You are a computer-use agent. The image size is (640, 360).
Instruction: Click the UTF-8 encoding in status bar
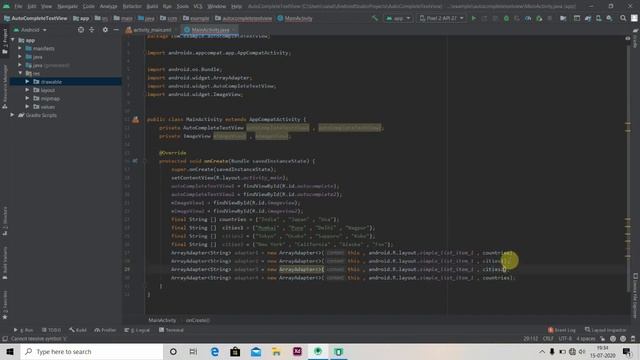(565, 339)
